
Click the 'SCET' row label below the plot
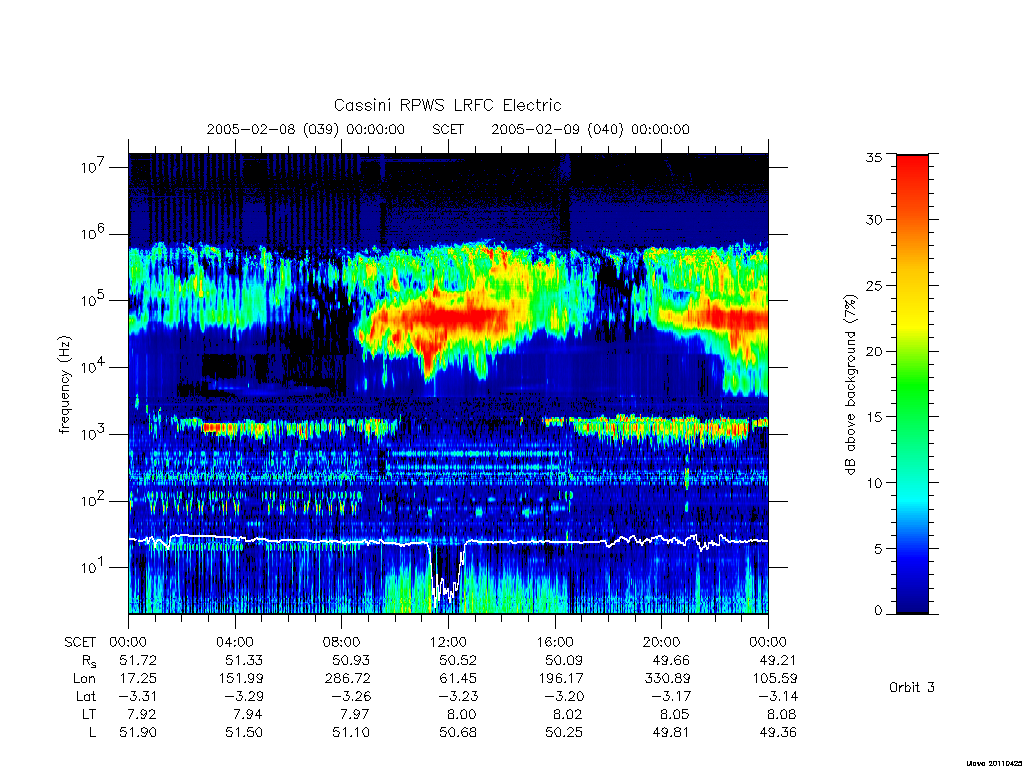(80, 642)
